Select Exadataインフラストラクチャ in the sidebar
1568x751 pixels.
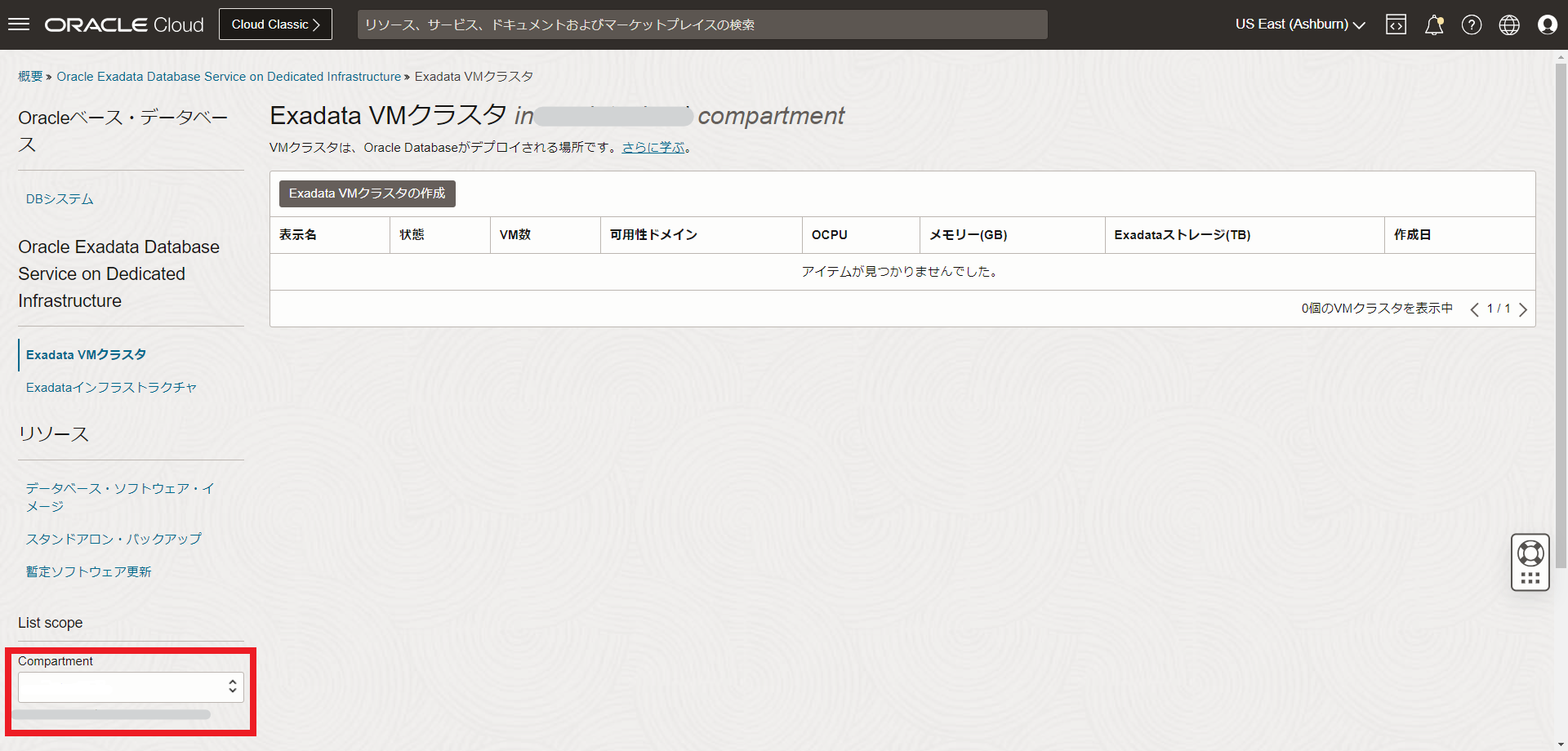[111, 388]
